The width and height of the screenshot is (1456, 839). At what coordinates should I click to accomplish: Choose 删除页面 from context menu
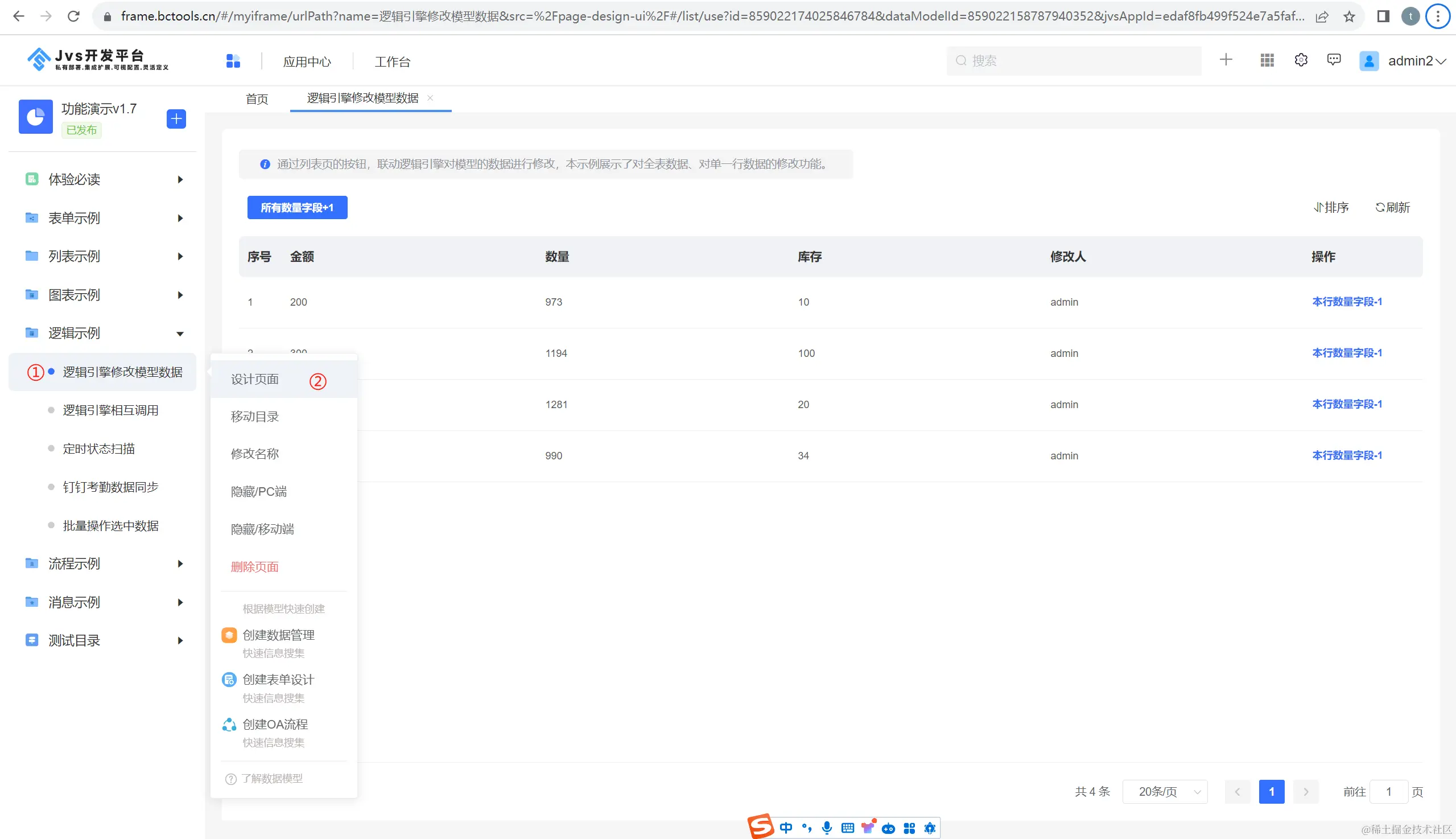[x=255, y=567]
